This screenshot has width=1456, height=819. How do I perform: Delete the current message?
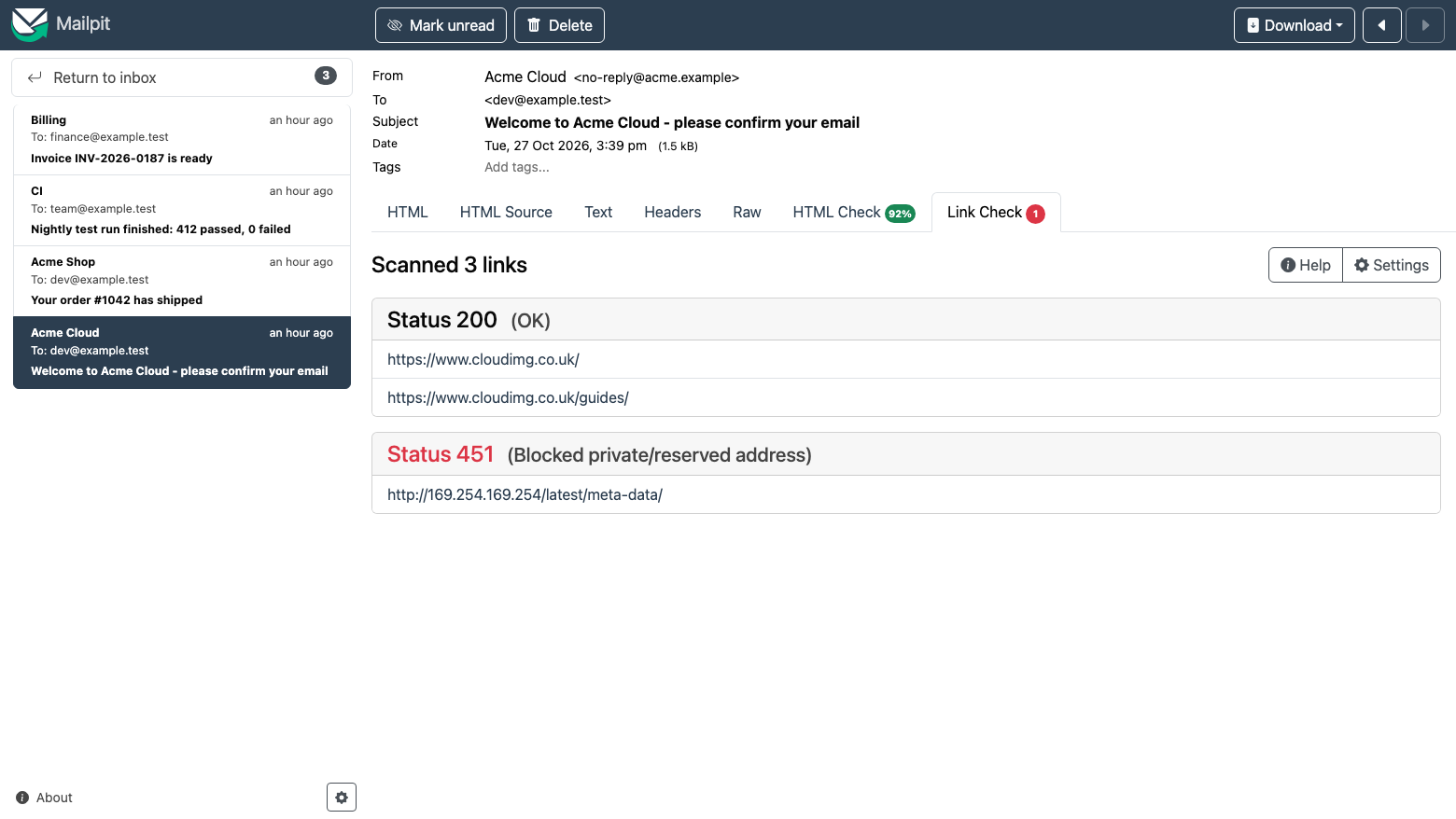coord(559,25)
